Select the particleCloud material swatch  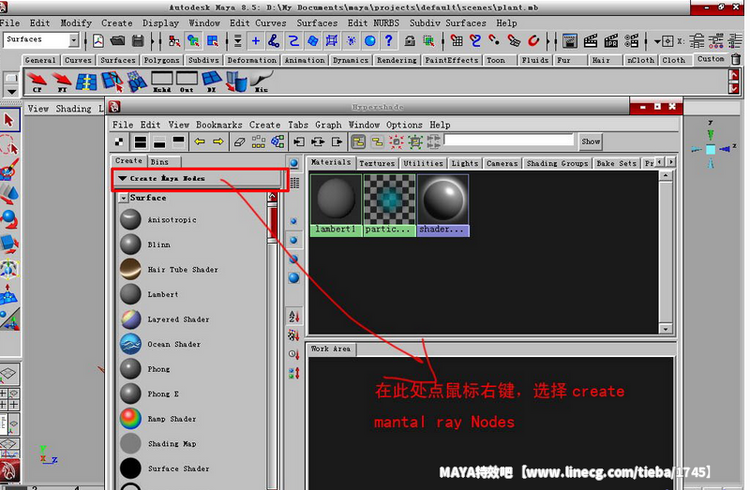389,205
